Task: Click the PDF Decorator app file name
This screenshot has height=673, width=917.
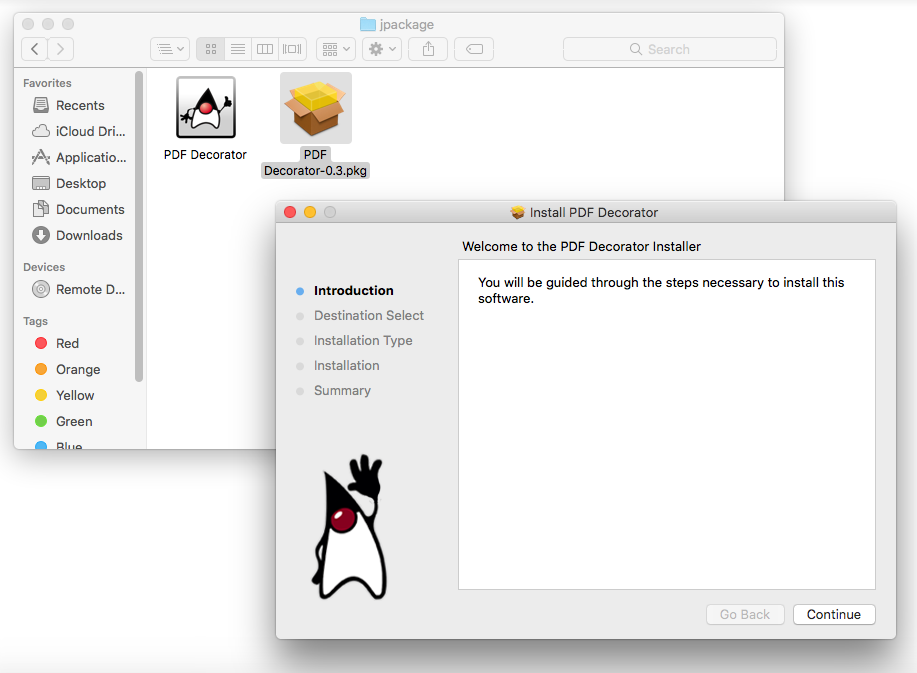Action: 205,154
